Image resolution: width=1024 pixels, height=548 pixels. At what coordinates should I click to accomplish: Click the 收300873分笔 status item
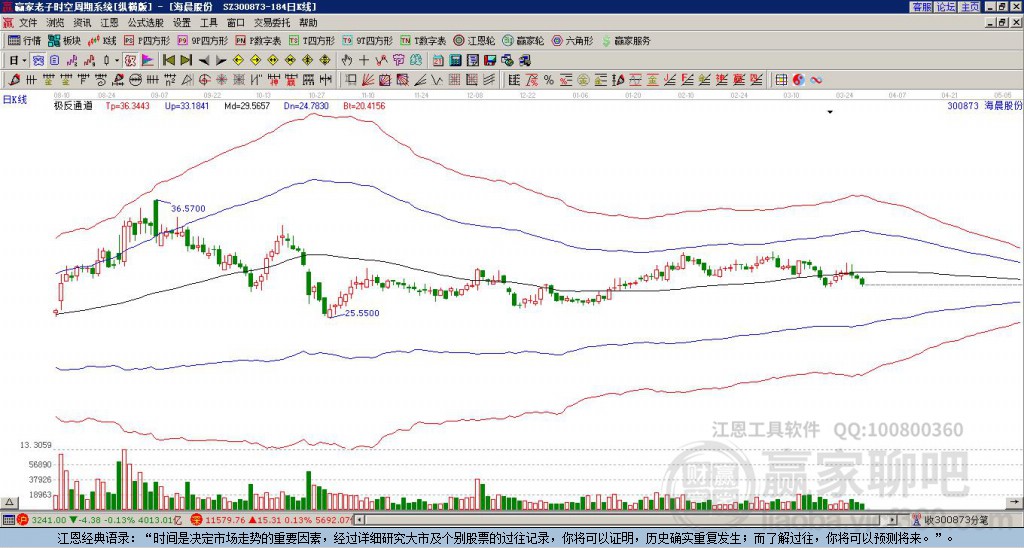tap(950, 520)
